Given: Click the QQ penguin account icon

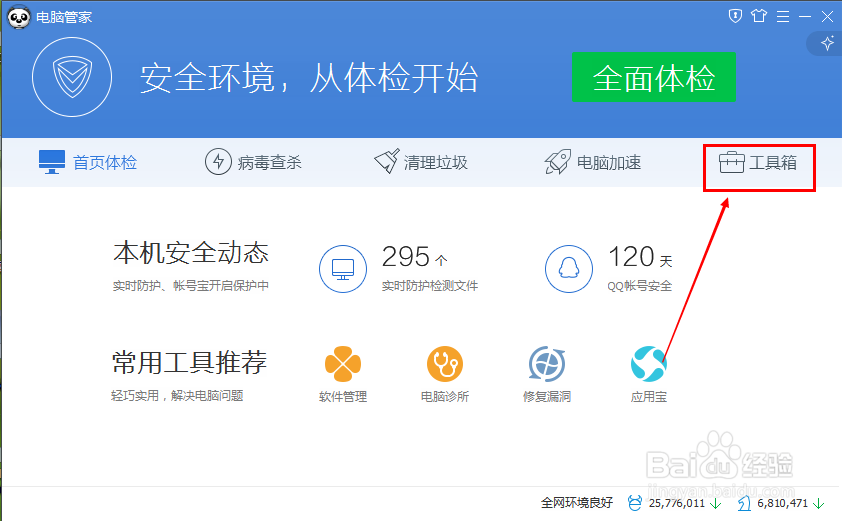Looking at the screenshot, I should 569,269.
